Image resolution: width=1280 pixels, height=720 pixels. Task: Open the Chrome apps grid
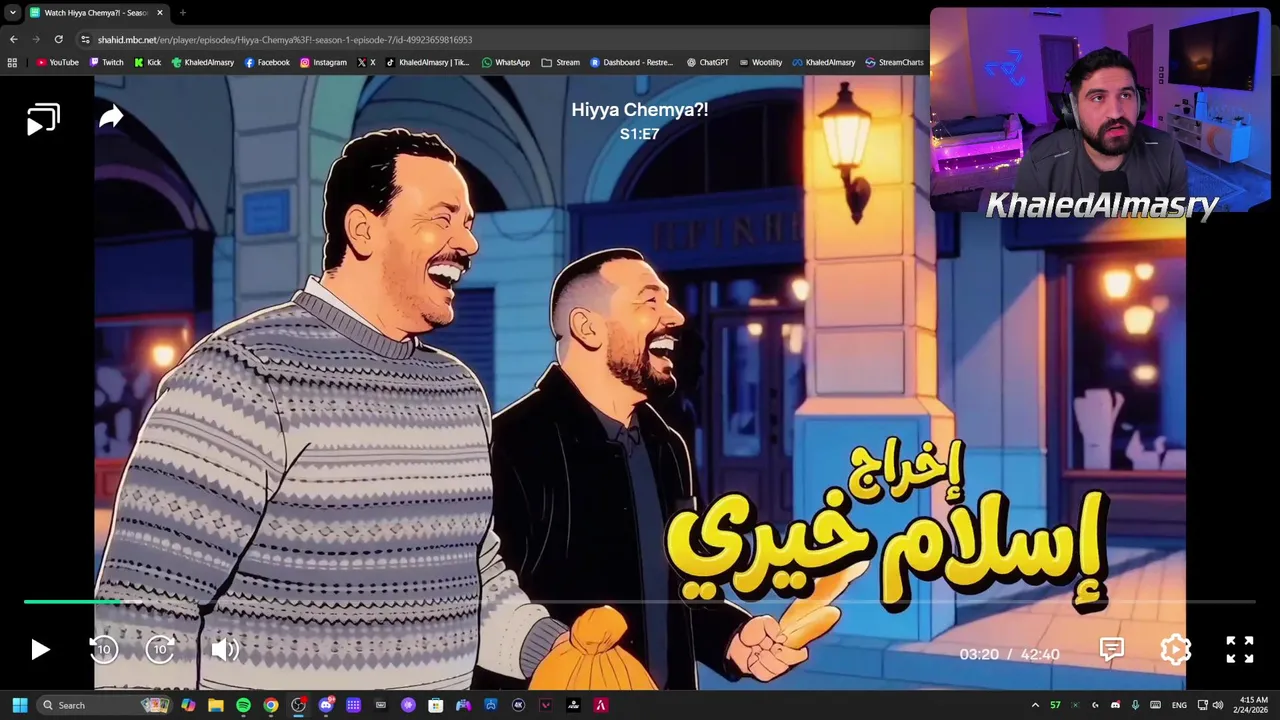click(12, 62)
